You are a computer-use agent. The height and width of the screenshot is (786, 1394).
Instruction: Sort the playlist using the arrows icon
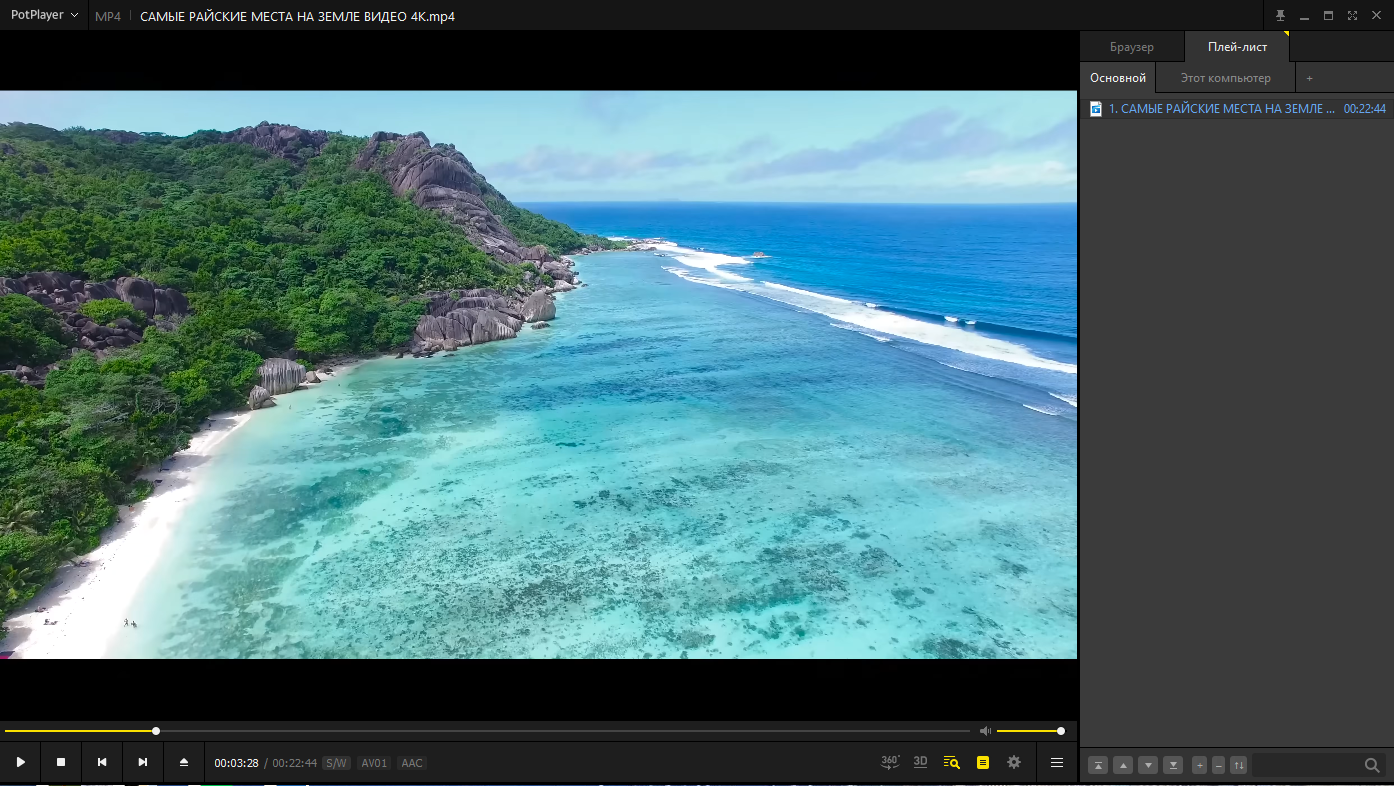pos(1238,764)
